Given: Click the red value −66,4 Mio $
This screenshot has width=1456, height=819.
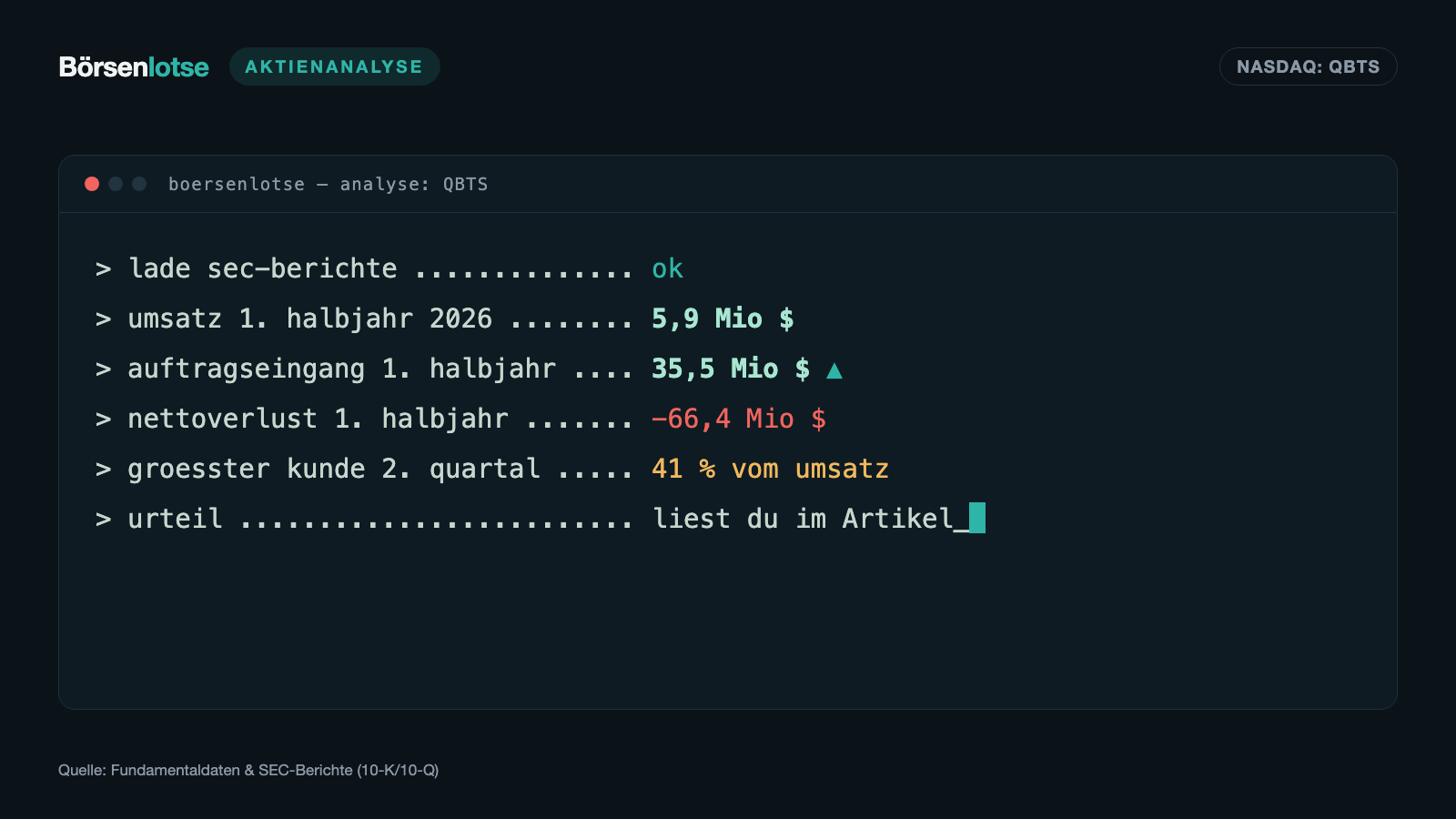Looking at the screenshot, I should [x=739, y=419].
